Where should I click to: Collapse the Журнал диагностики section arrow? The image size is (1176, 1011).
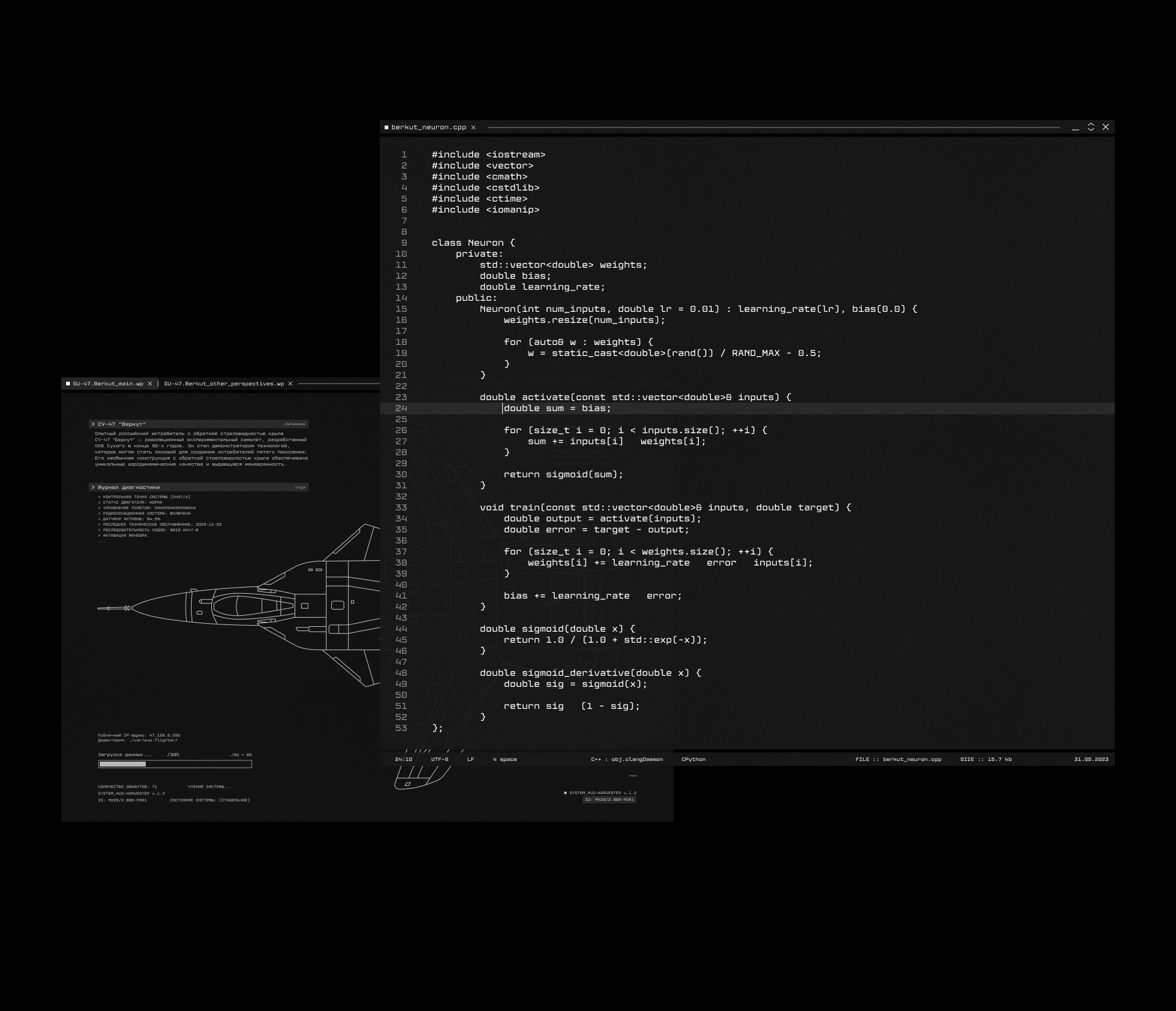tap(93, 488)
